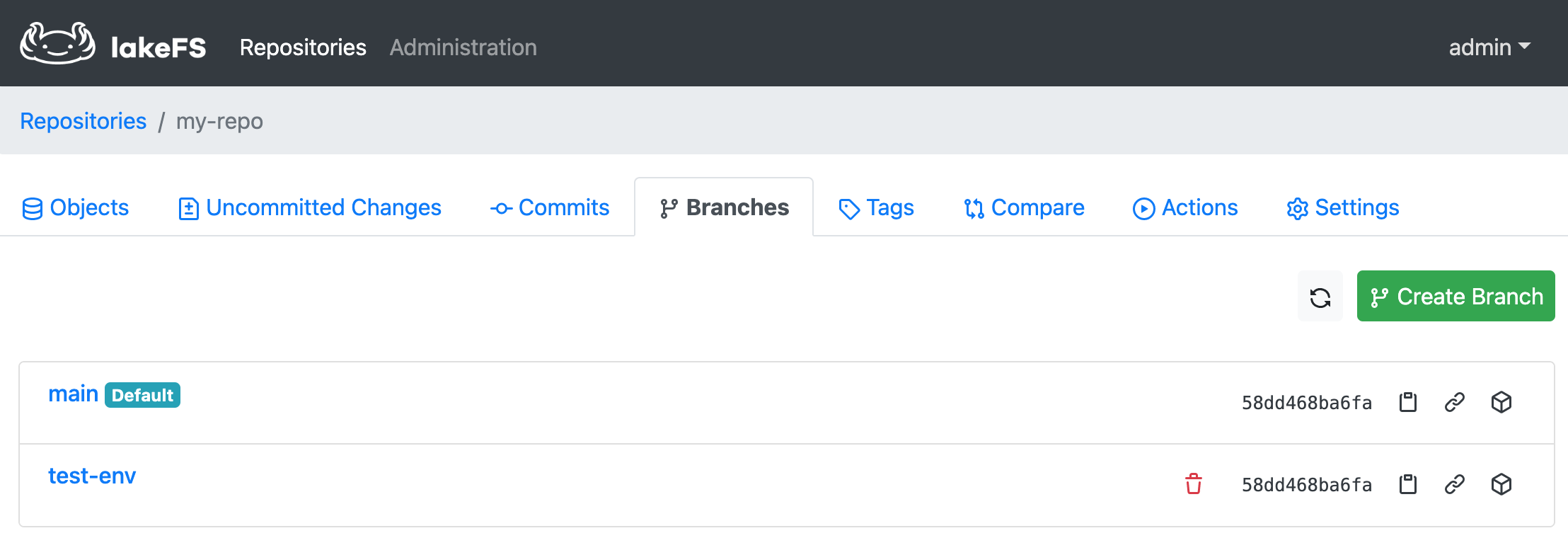This screenshot has height=538, width=1568.
Task: Switch to the Objects tab
Action: pyautogui.click(x=76, y=208)
